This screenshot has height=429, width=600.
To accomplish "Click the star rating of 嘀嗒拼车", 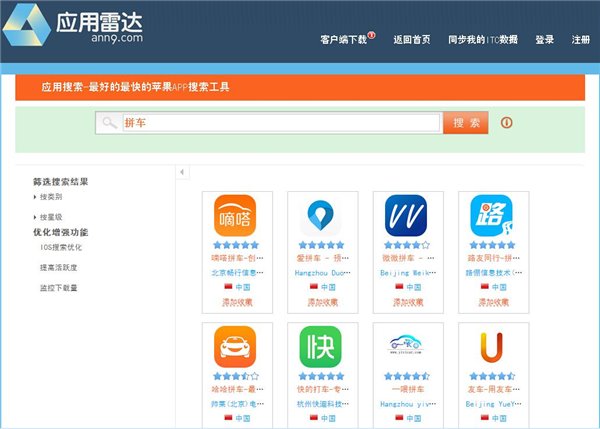I will [x=236, y=245].
